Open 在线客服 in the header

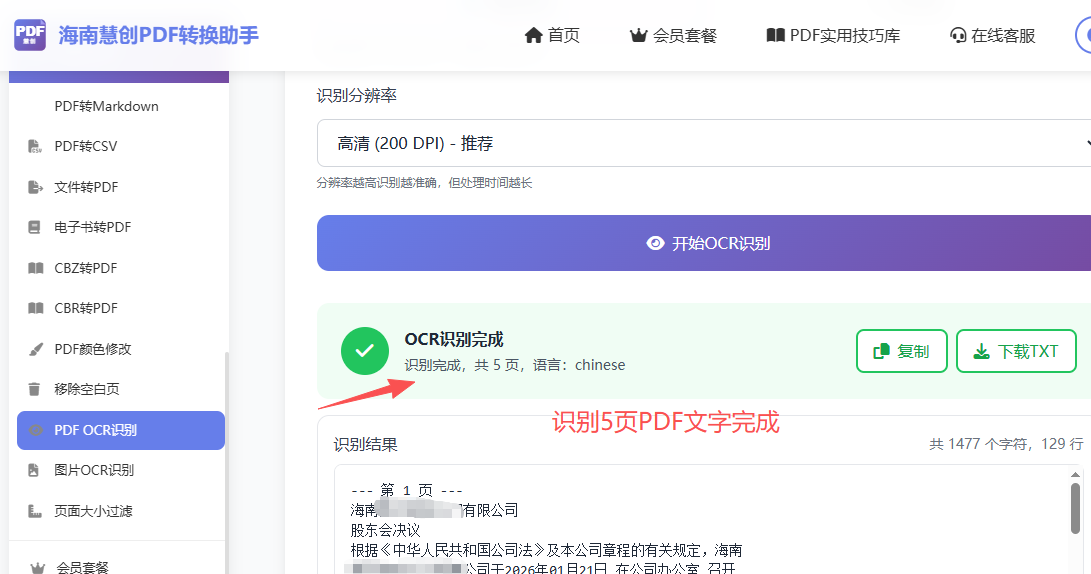(x=993, y=35)
